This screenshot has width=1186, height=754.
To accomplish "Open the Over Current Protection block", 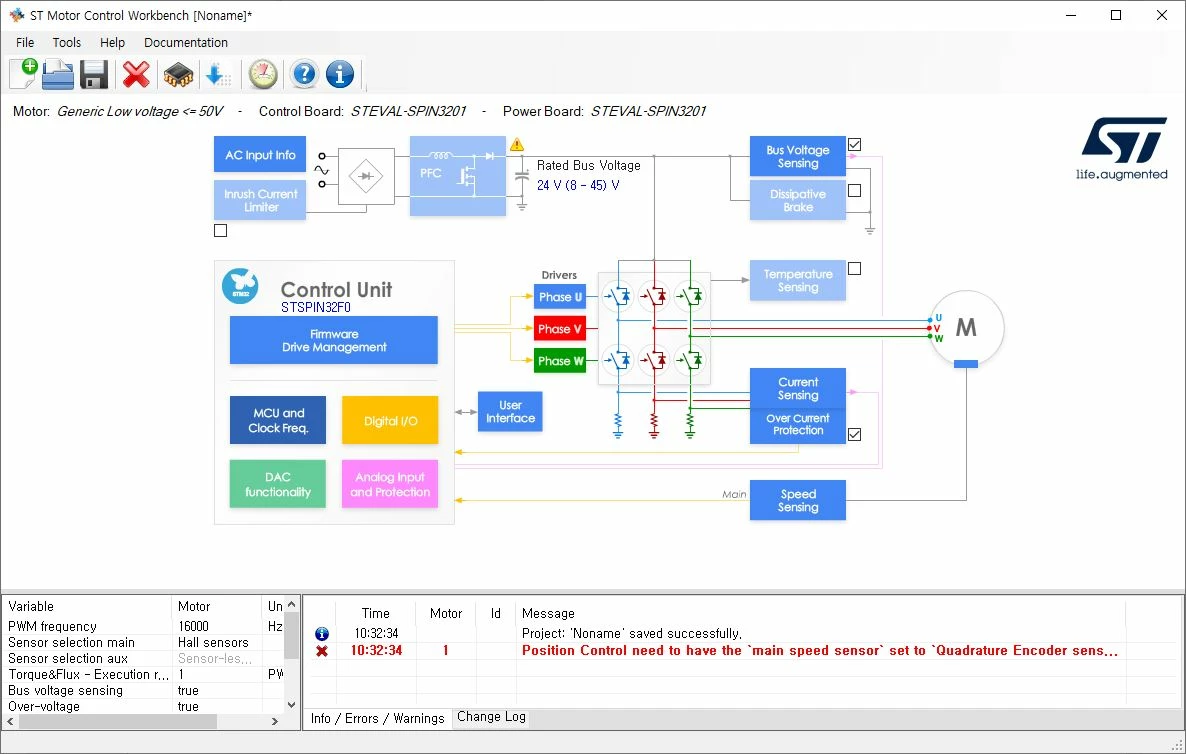I will (x=798, y=425).
